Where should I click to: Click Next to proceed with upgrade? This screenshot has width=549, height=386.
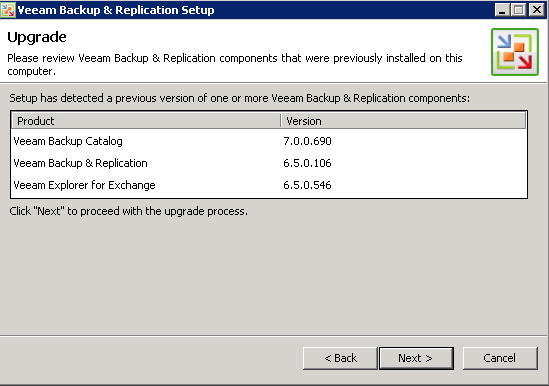pos(416,358)
